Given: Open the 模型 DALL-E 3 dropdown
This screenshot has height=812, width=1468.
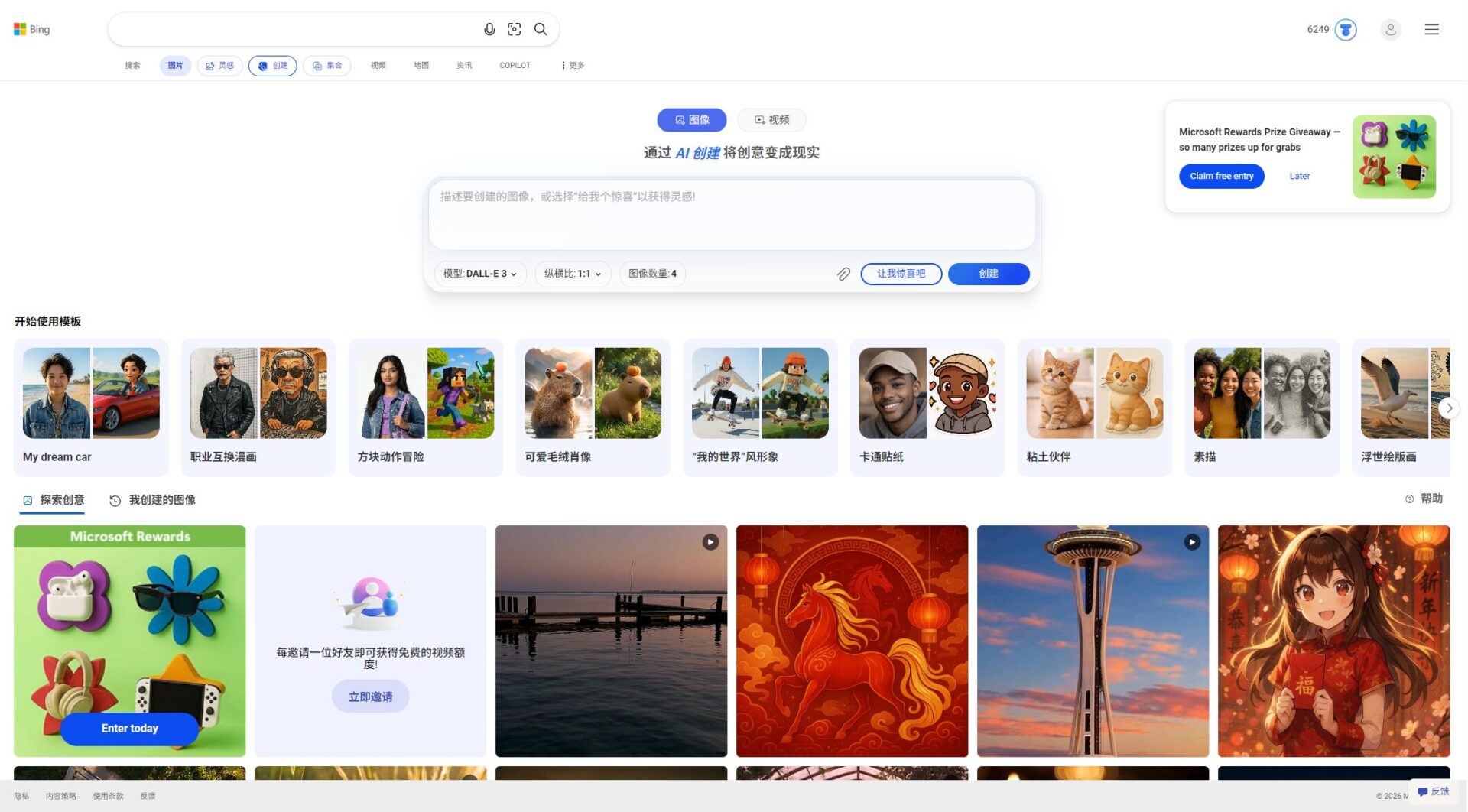Looking at the screenshot, I should click(479, 274).
